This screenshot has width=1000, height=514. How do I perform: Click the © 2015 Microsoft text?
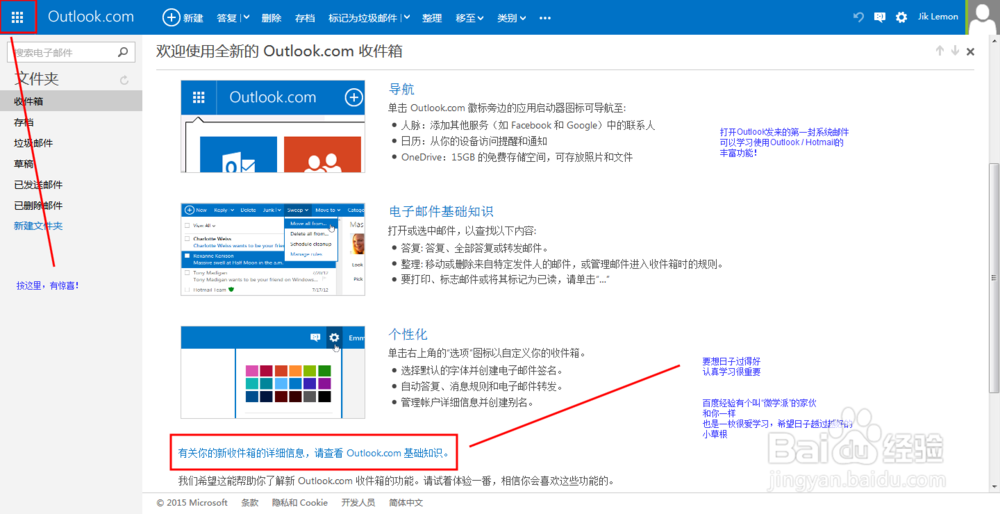(192, 503)
